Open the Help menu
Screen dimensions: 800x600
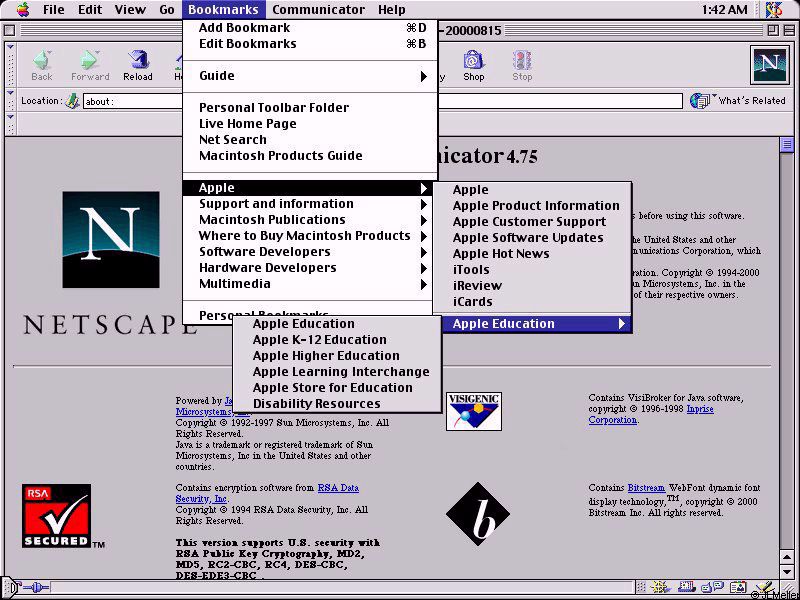pos(392,9)
